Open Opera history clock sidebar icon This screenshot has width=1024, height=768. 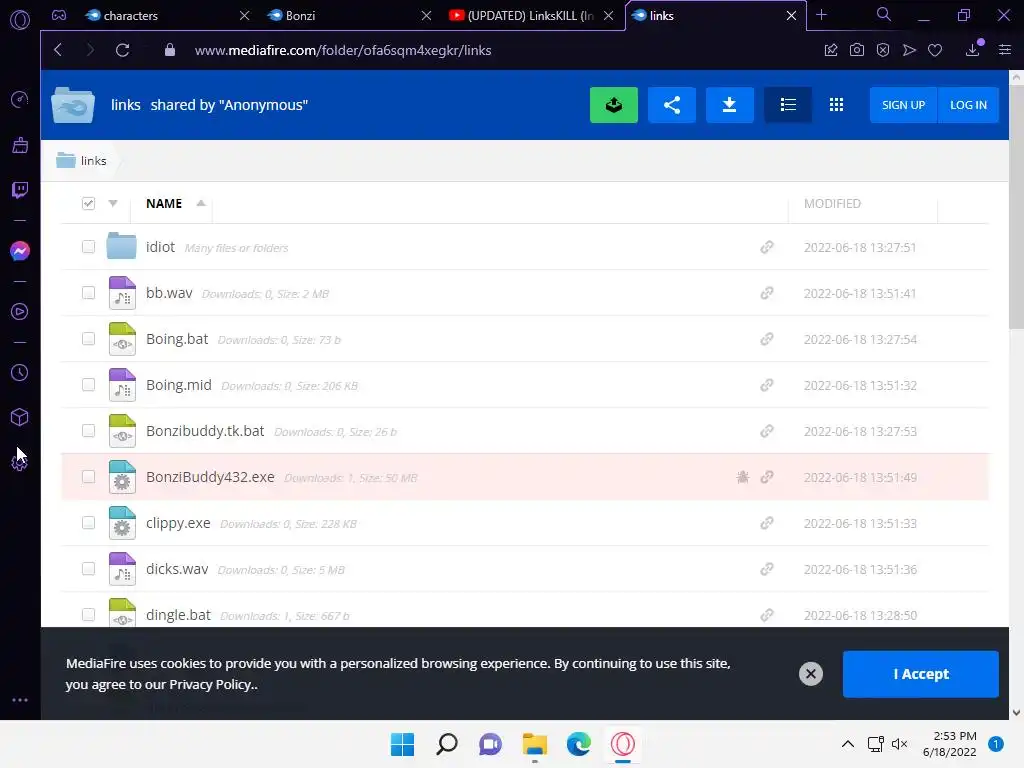(20, 372)
